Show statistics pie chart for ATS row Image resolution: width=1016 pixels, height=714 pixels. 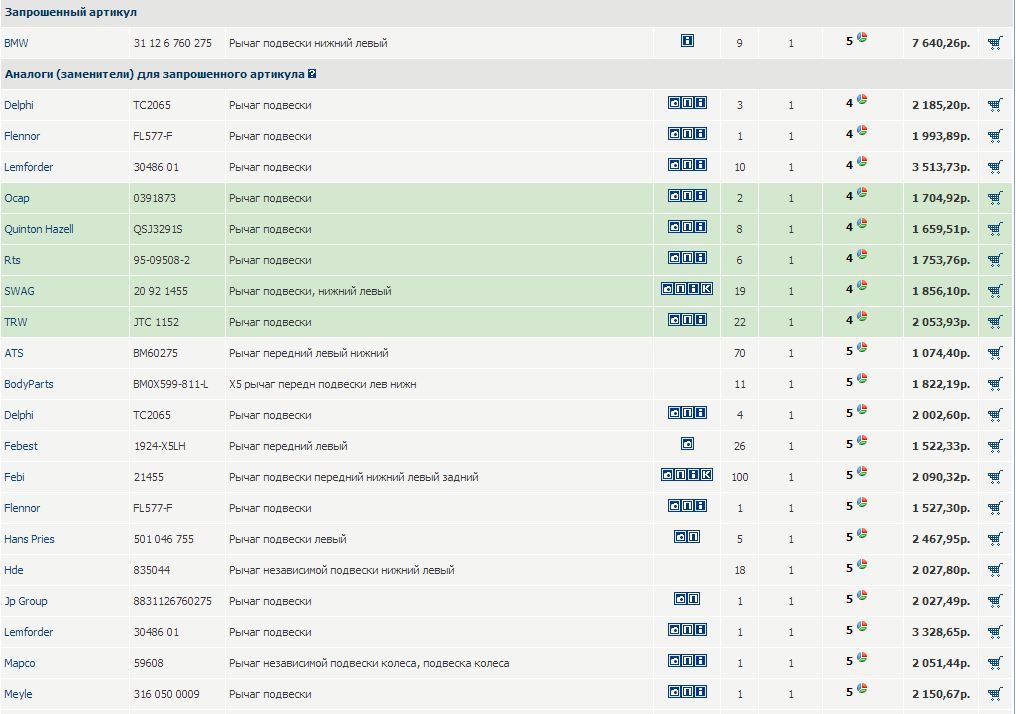(x=862, y=347)
